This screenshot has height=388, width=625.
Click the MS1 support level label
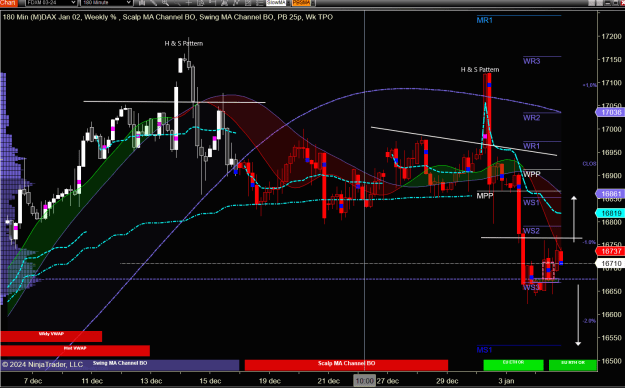pos(484,350)
